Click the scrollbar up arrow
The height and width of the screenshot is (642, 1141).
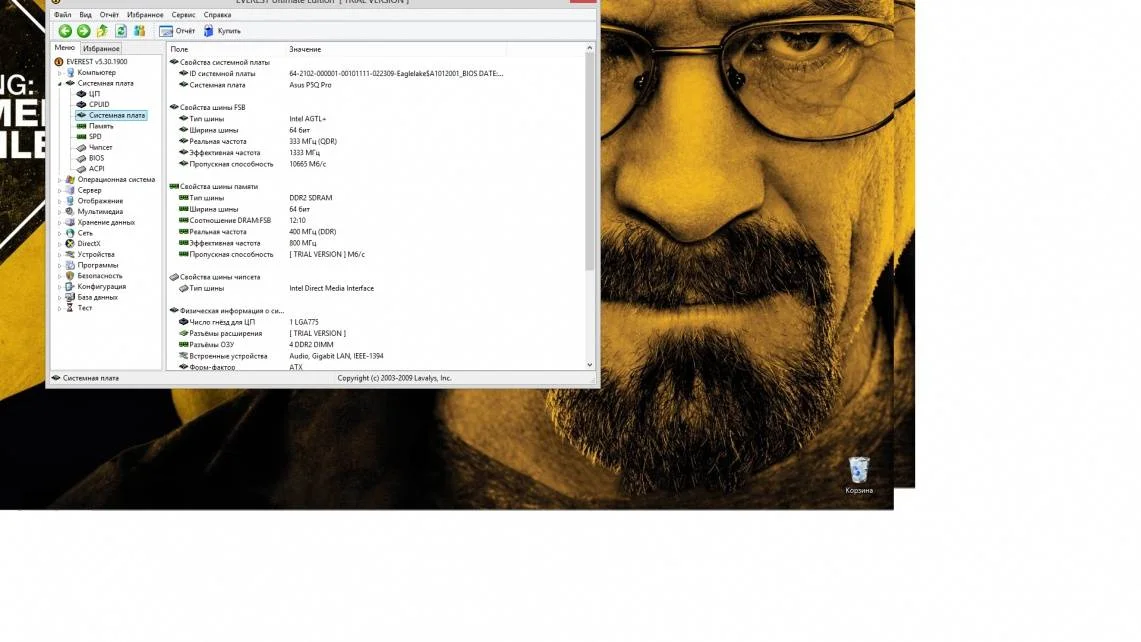coord(589,48)
